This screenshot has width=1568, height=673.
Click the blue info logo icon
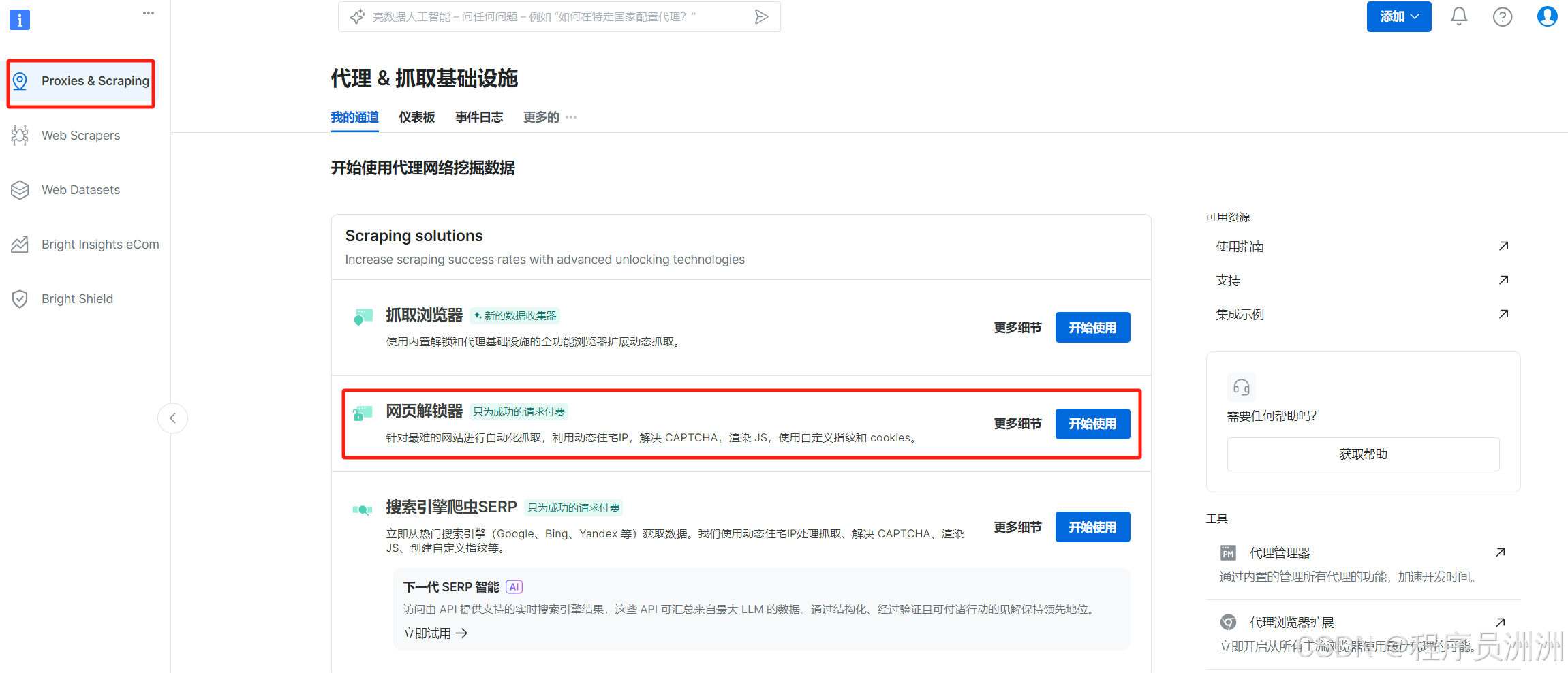[20, 20]
